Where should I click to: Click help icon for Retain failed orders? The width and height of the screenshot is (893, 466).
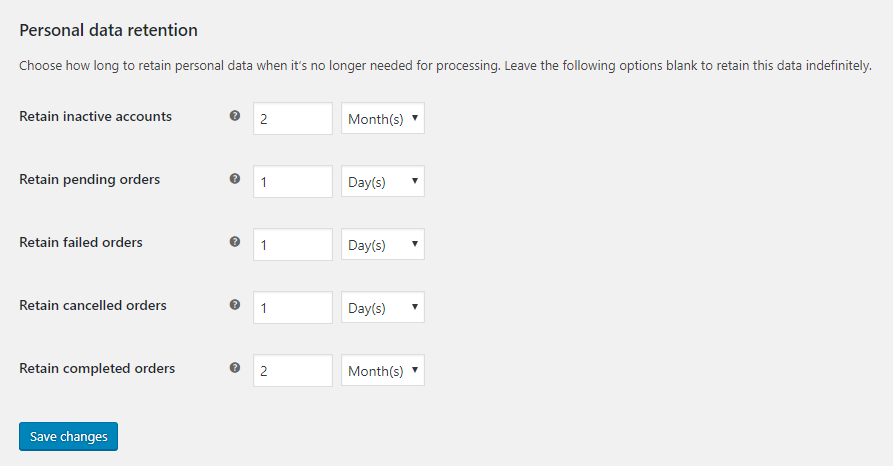pos(235,242)
